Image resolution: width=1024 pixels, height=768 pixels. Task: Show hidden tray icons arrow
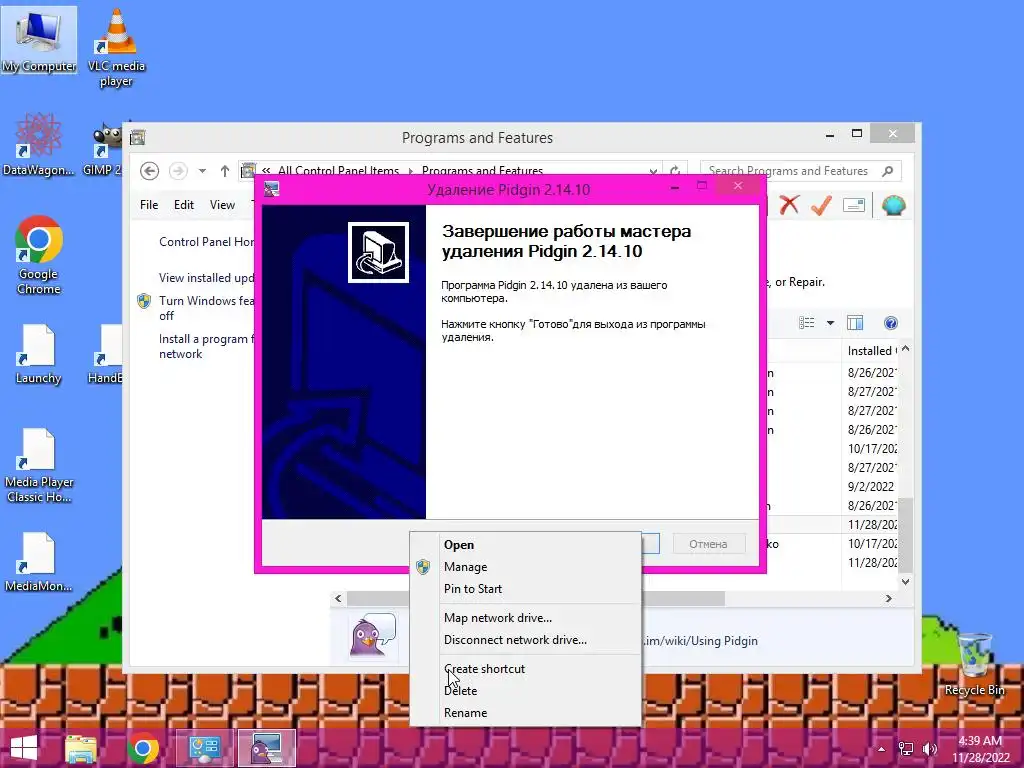[882, 749]
